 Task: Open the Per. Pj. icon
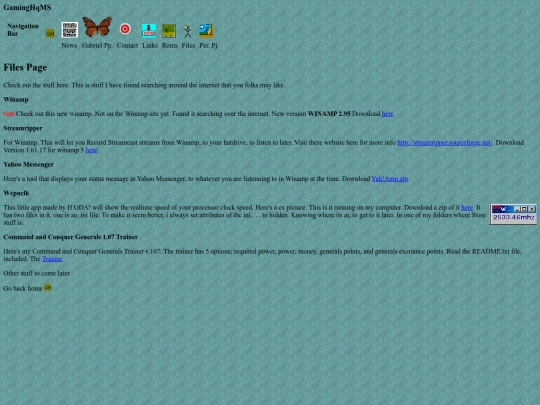click(206, 31)
